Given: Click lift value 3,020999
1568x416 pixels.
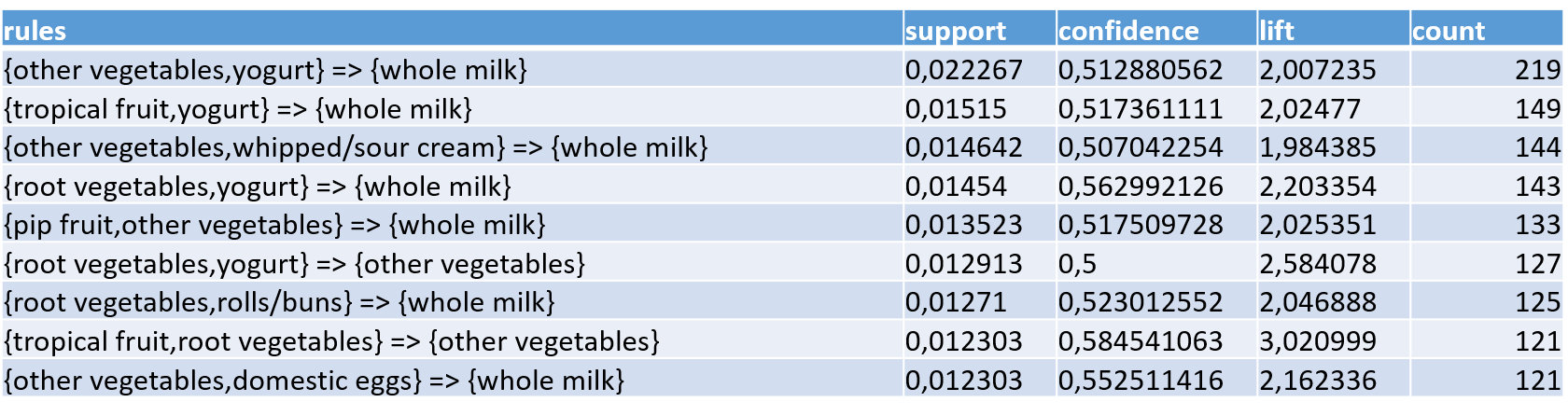Looking at the screenshot, I should 1318,341.
